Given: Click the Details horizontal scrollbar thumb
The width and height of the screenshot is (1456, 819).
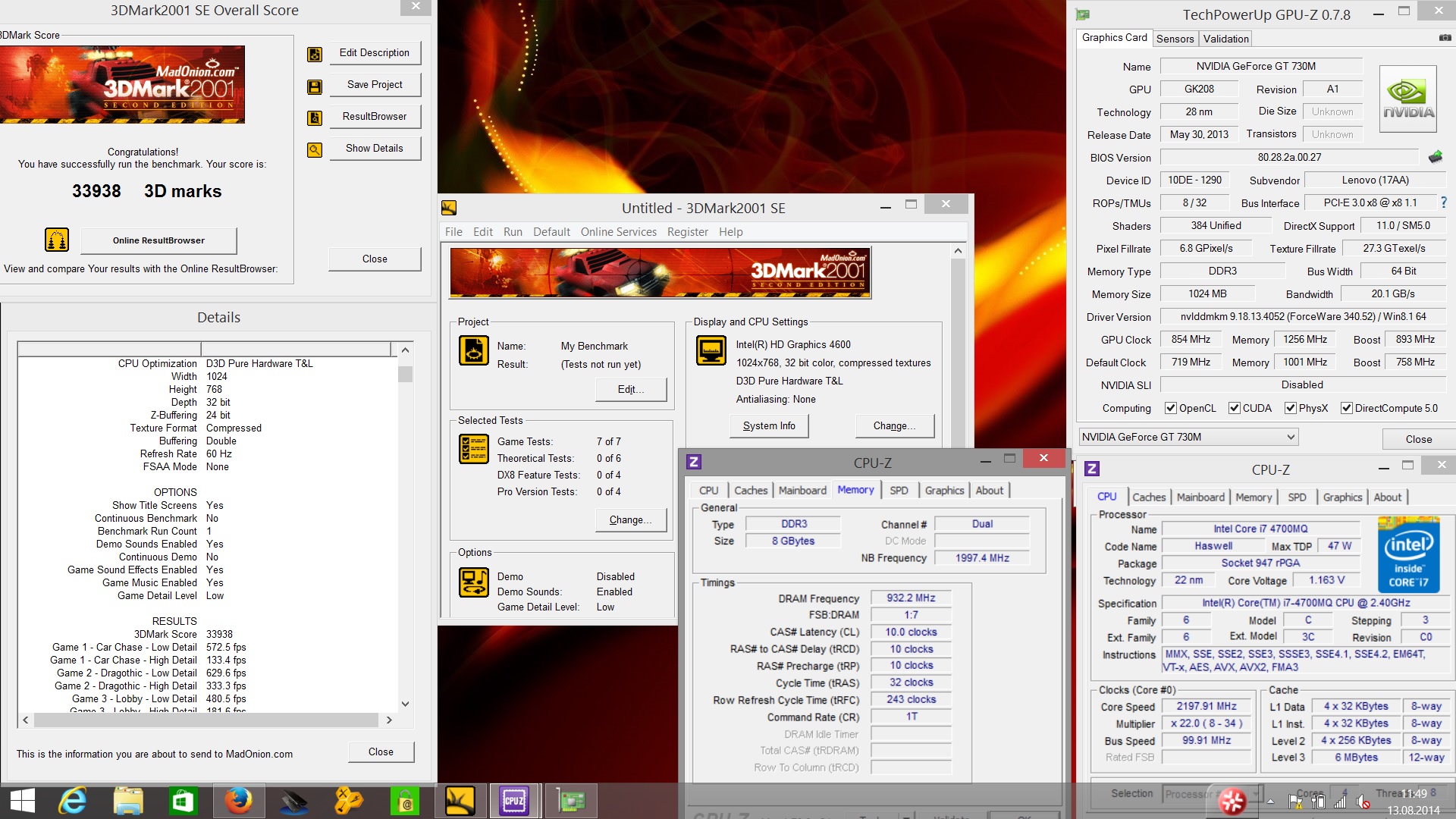Looking at the screenshot, I should pos(206,720).
